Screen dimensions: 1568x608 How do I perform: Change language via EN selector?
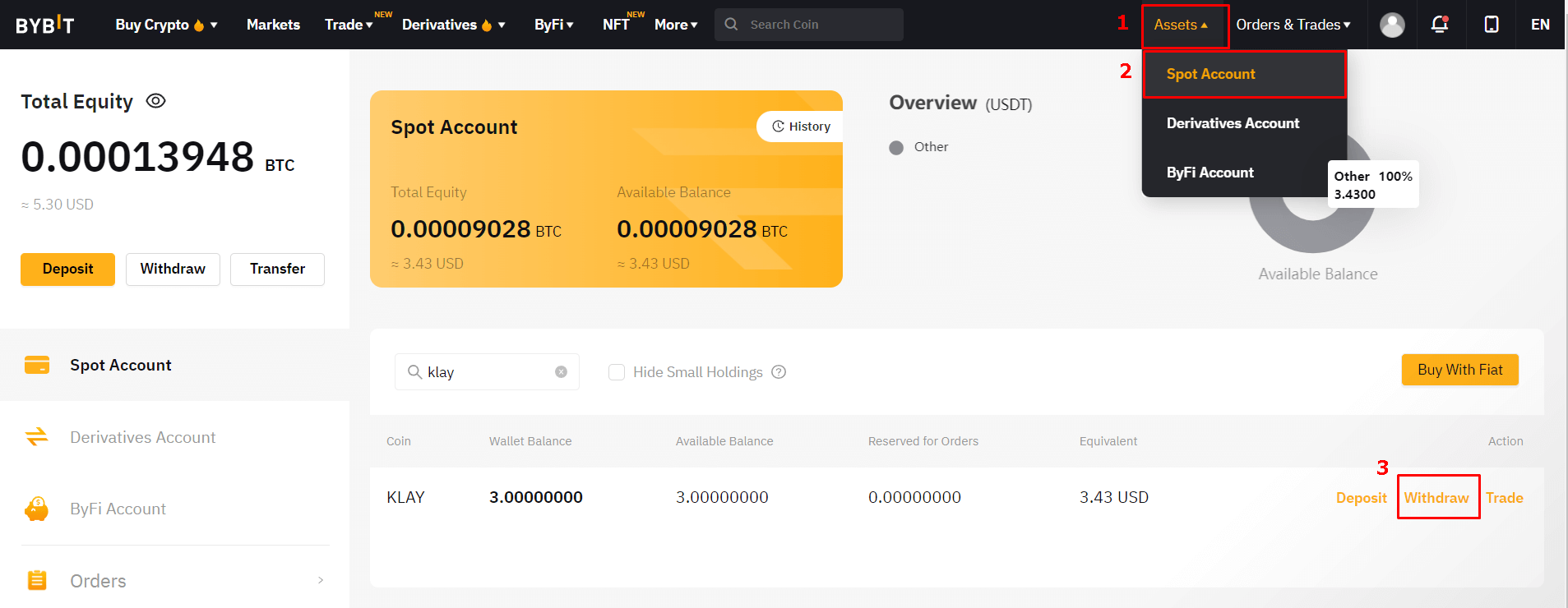pyautogui.click(x=1540, y=25)
